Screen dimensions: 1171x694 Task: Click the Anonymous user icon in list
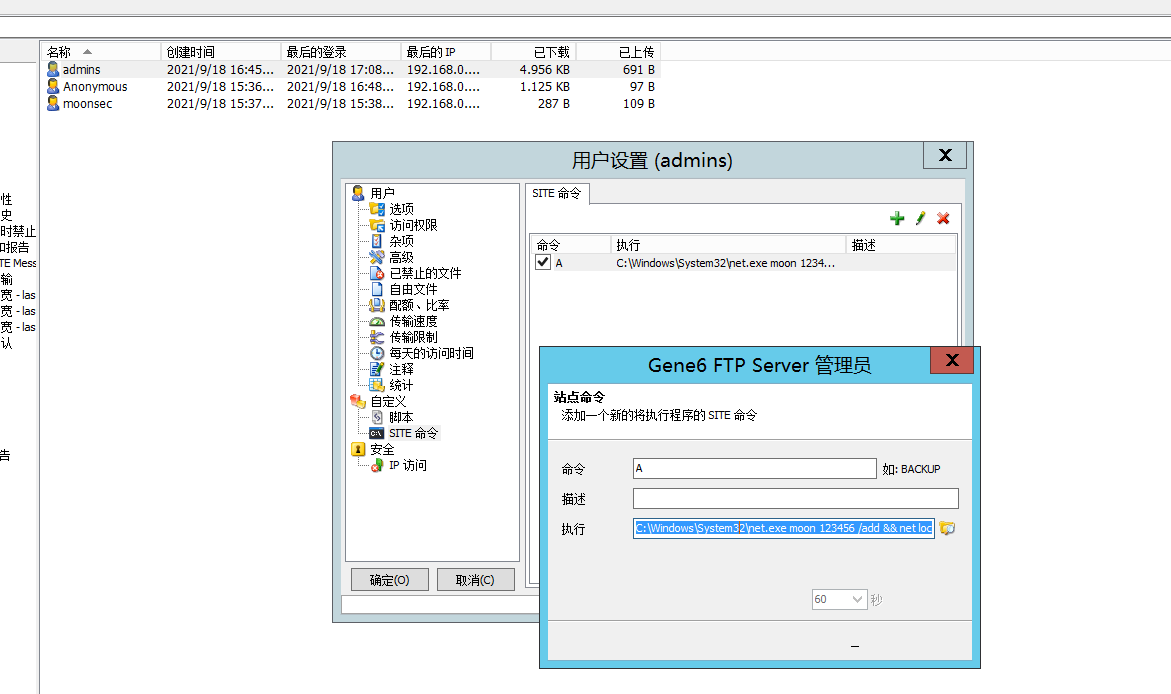[53, 86]
